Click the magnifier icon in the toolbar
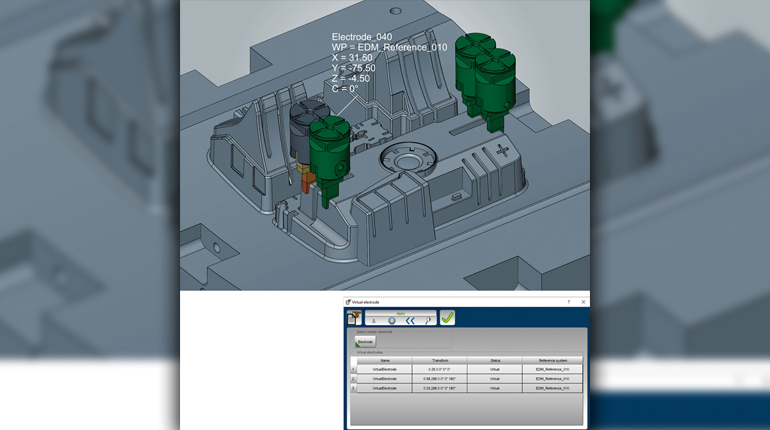Image resolution: width=770 pixels, height=430 pixels. click(428, 321)
